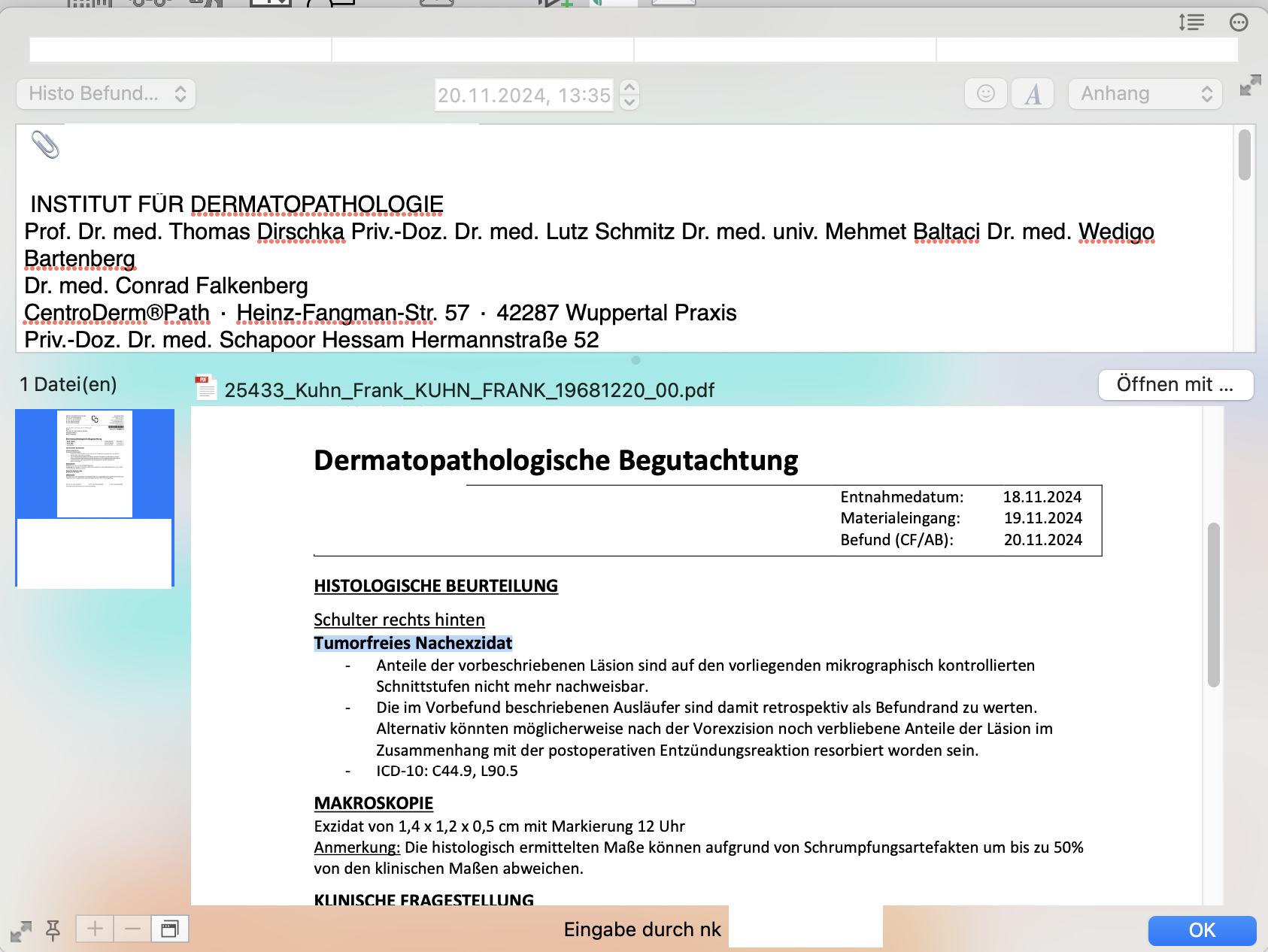Click 'Eingabe durch nk' label

pos(642,929)
